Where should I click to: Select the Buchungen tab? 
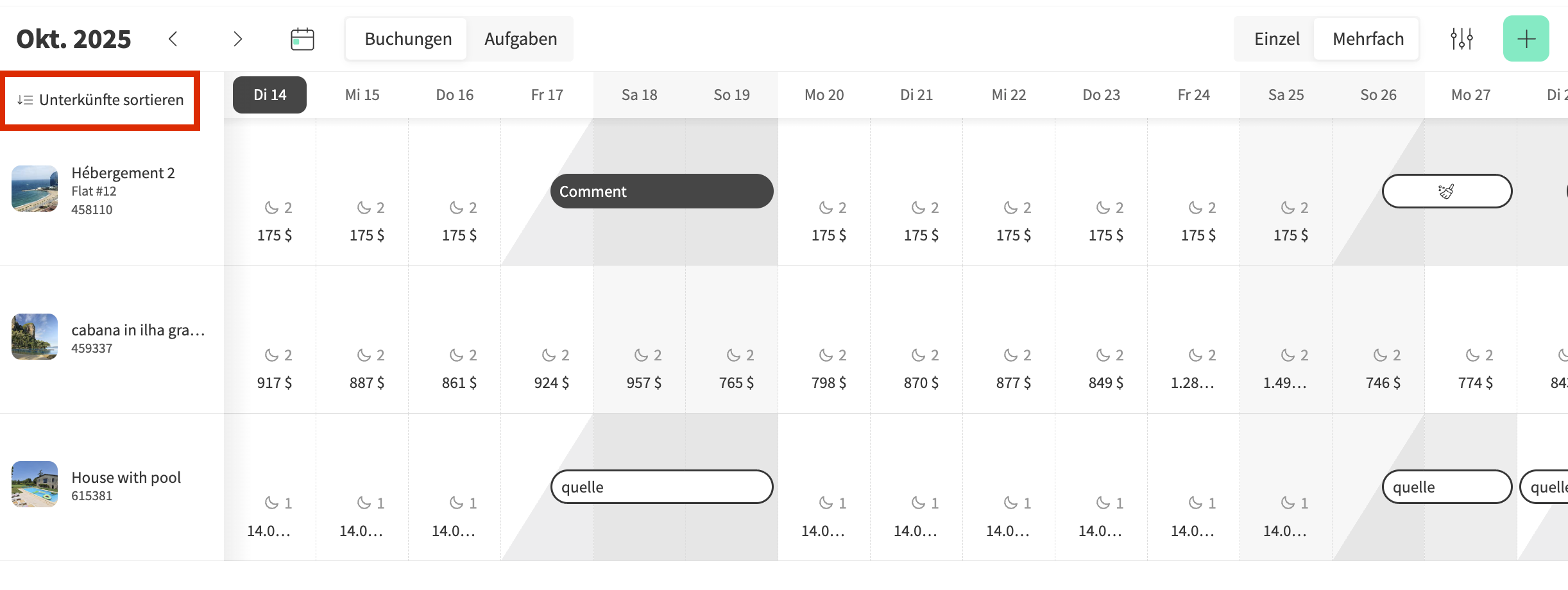408,39
